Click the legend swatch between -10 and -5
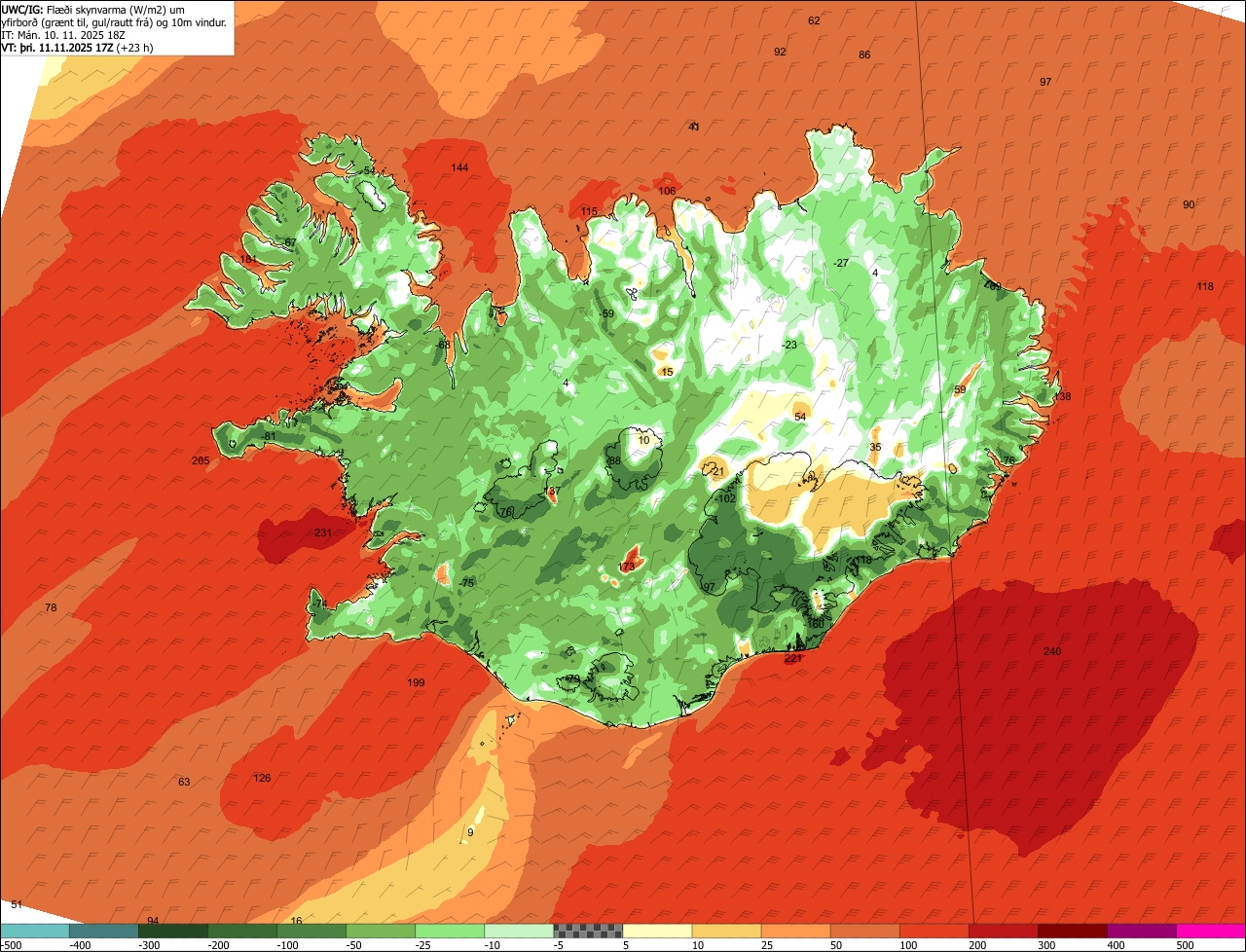Viewport: 1246px width, 952px height. point(518,931)
